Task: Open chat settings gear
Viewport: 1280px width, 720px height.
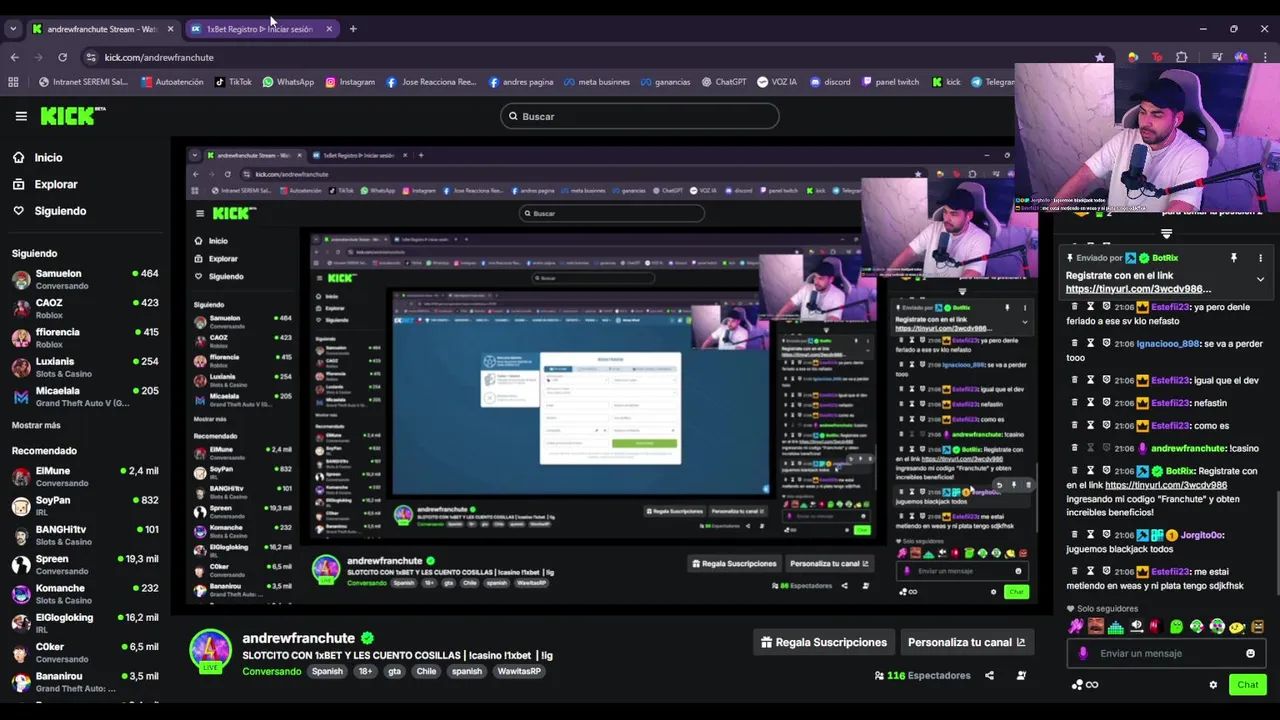Action: click(1213, 685)
